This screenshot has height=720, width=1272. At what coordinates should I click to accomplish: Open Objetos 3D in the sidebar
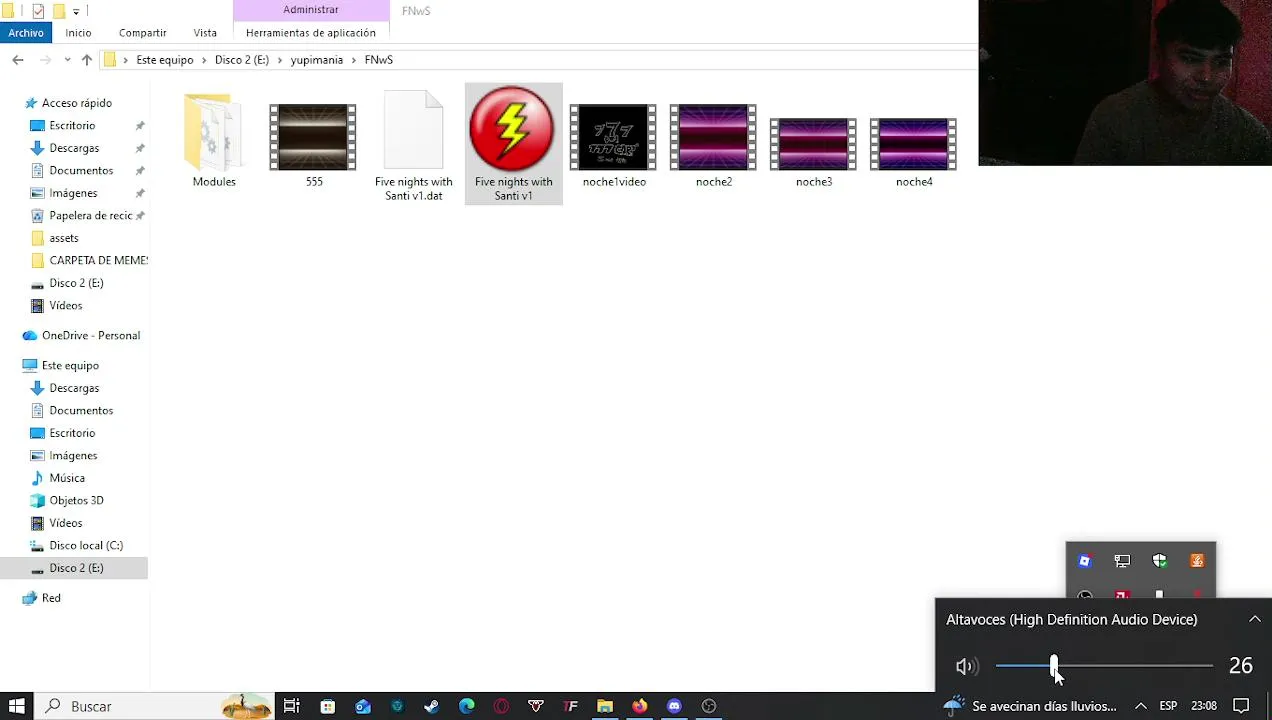click(76, 500)
